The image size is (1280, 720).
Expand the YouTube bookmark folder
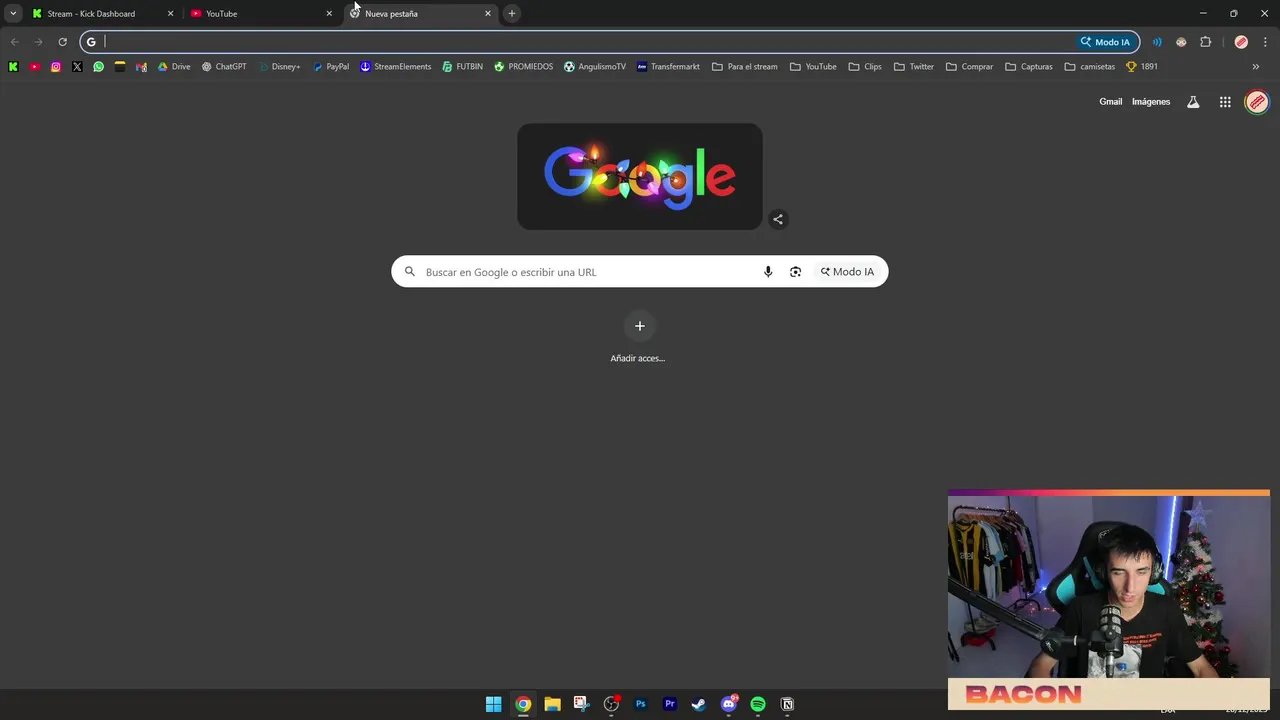click(813, 67)
